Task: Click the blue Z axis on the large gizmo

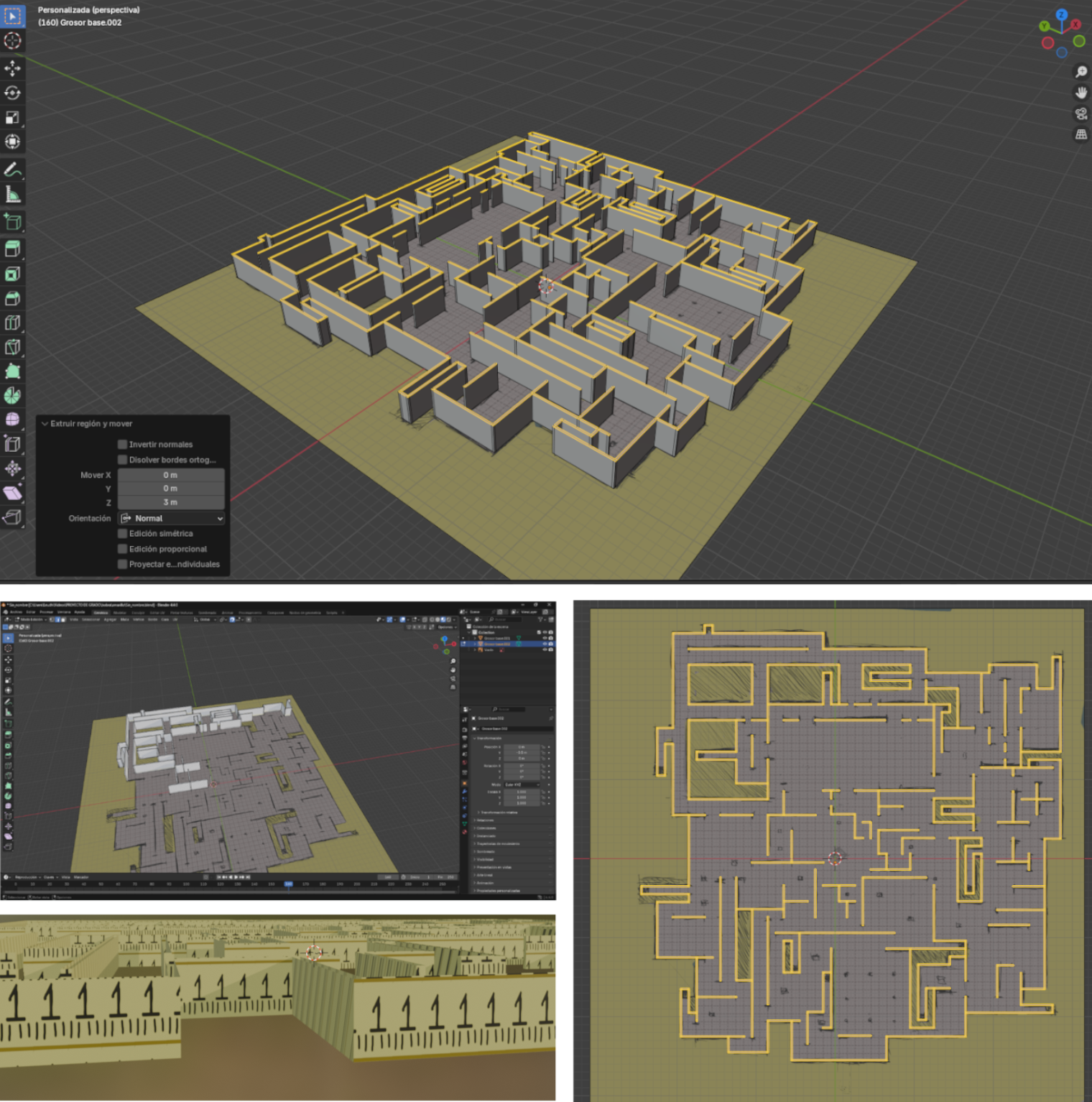Action: 1062,14
